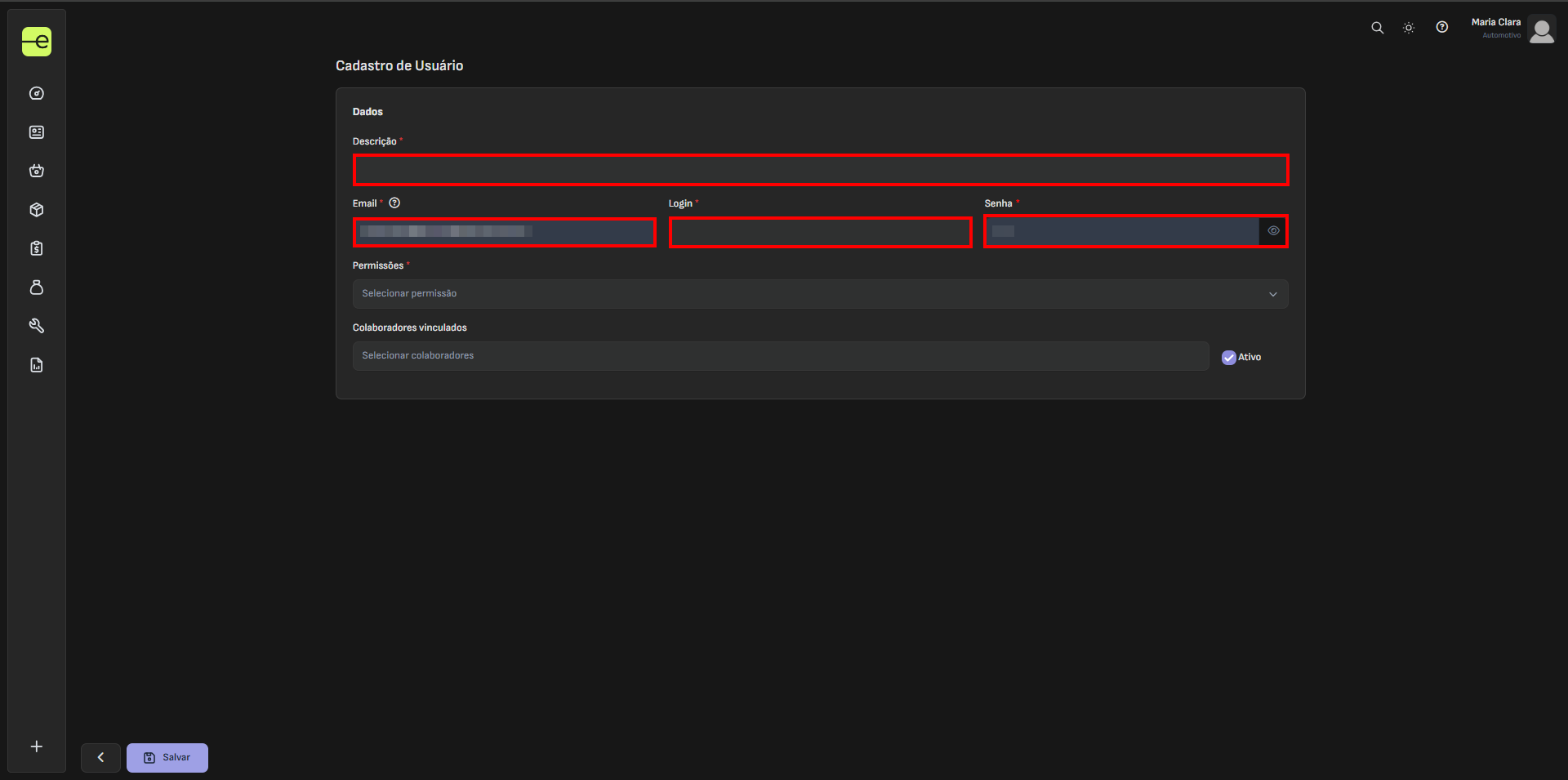Viewport: 1568px width, 780px height.
Task: Click the search magnifier in top bar
Action: click(x=1377, y=28)
